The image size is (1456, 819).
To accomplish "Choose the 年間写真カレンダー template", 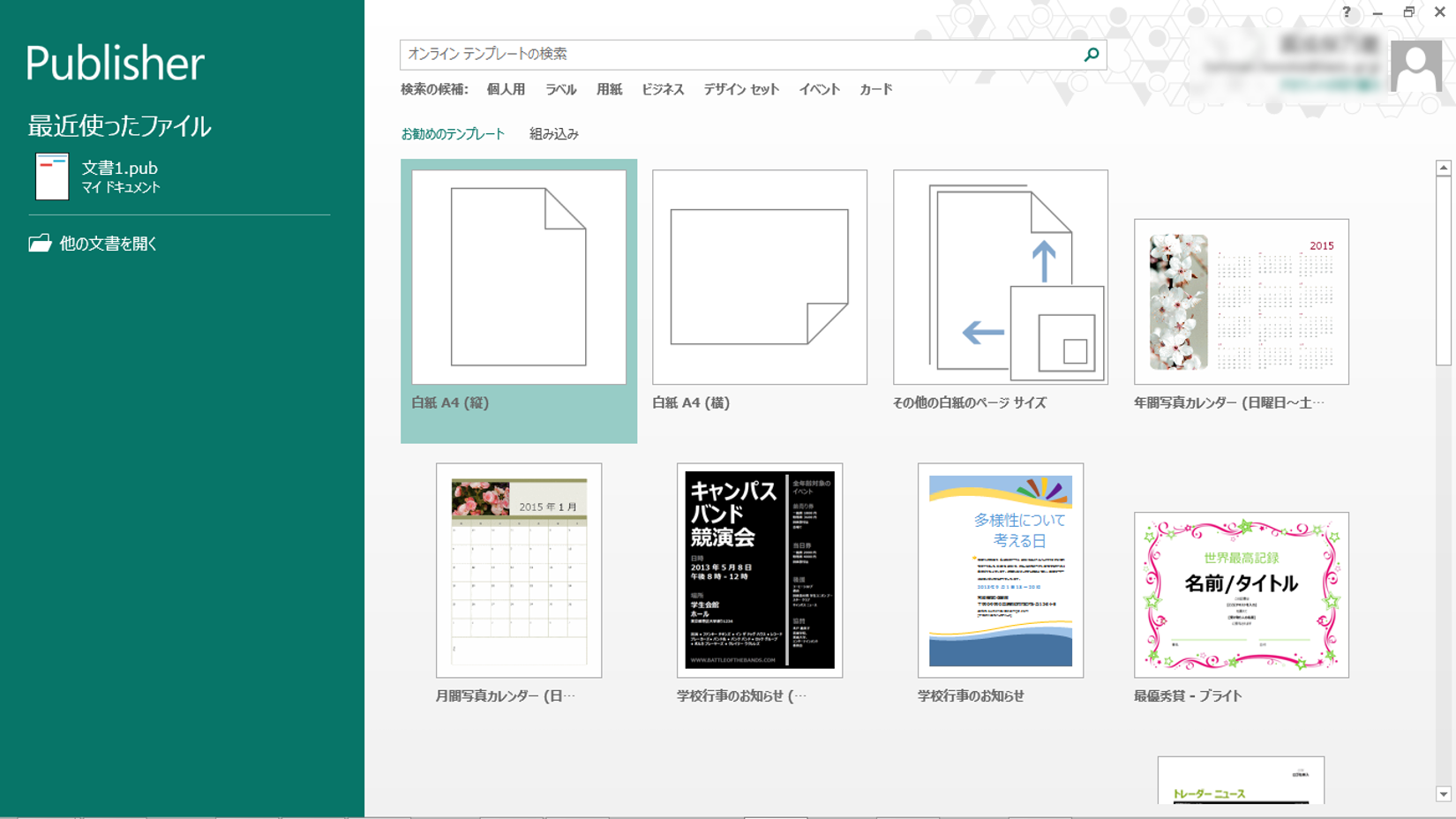I will (x=1241, y=302).
